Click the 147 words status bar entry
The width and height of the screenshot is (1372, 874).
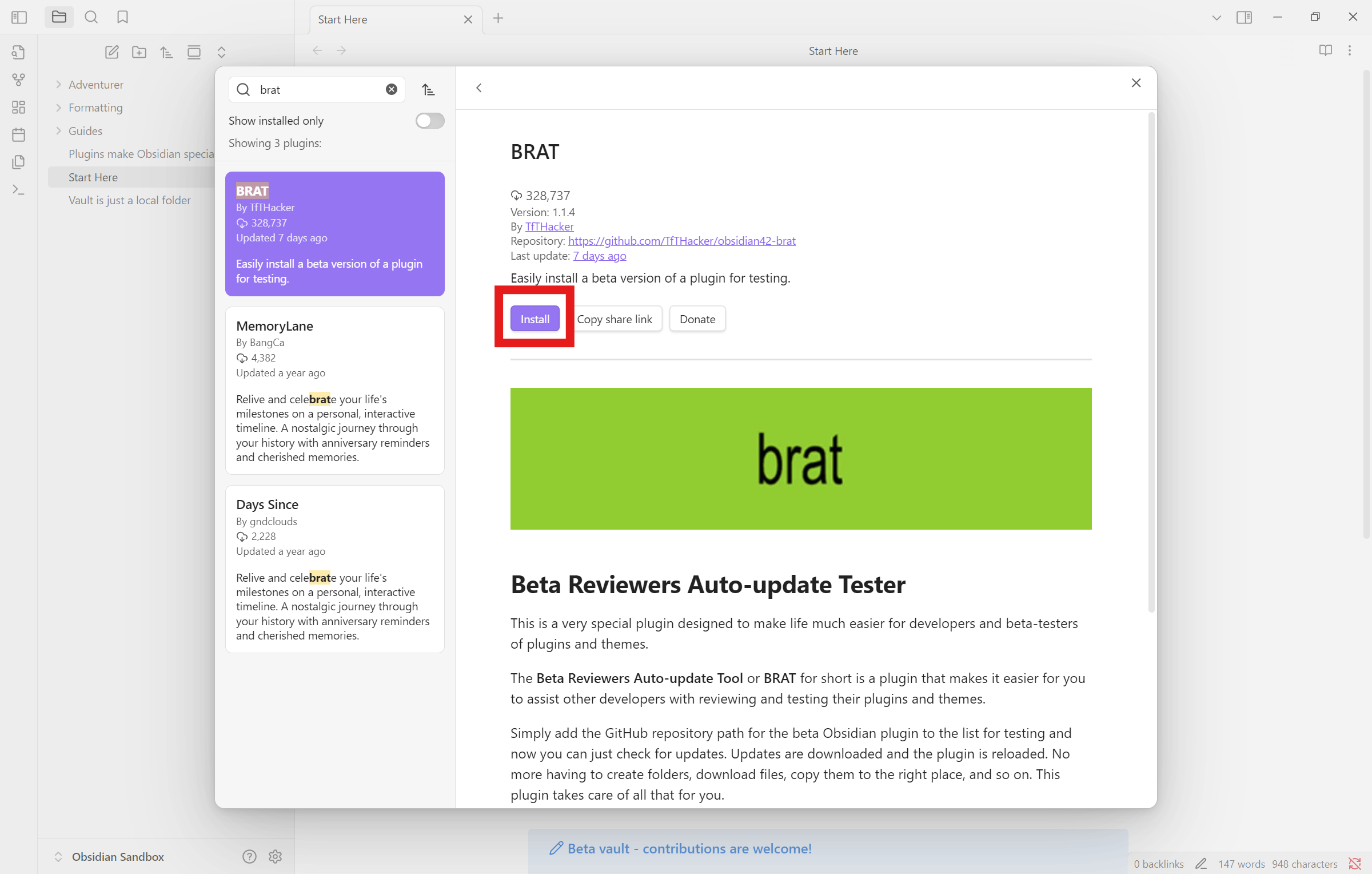coord(1241,864)
